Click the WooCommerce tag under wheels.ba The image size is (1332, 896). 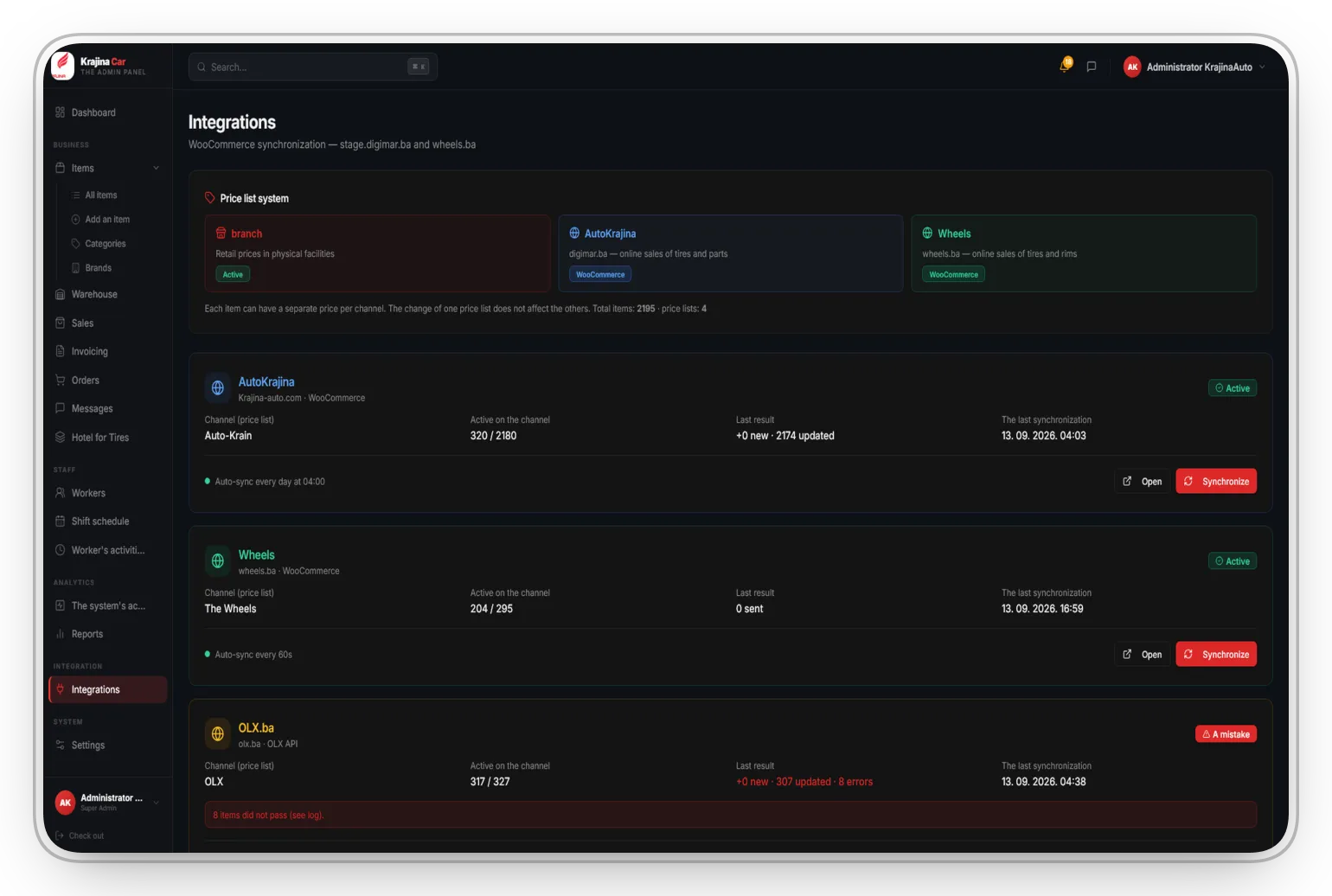(953, 274)
